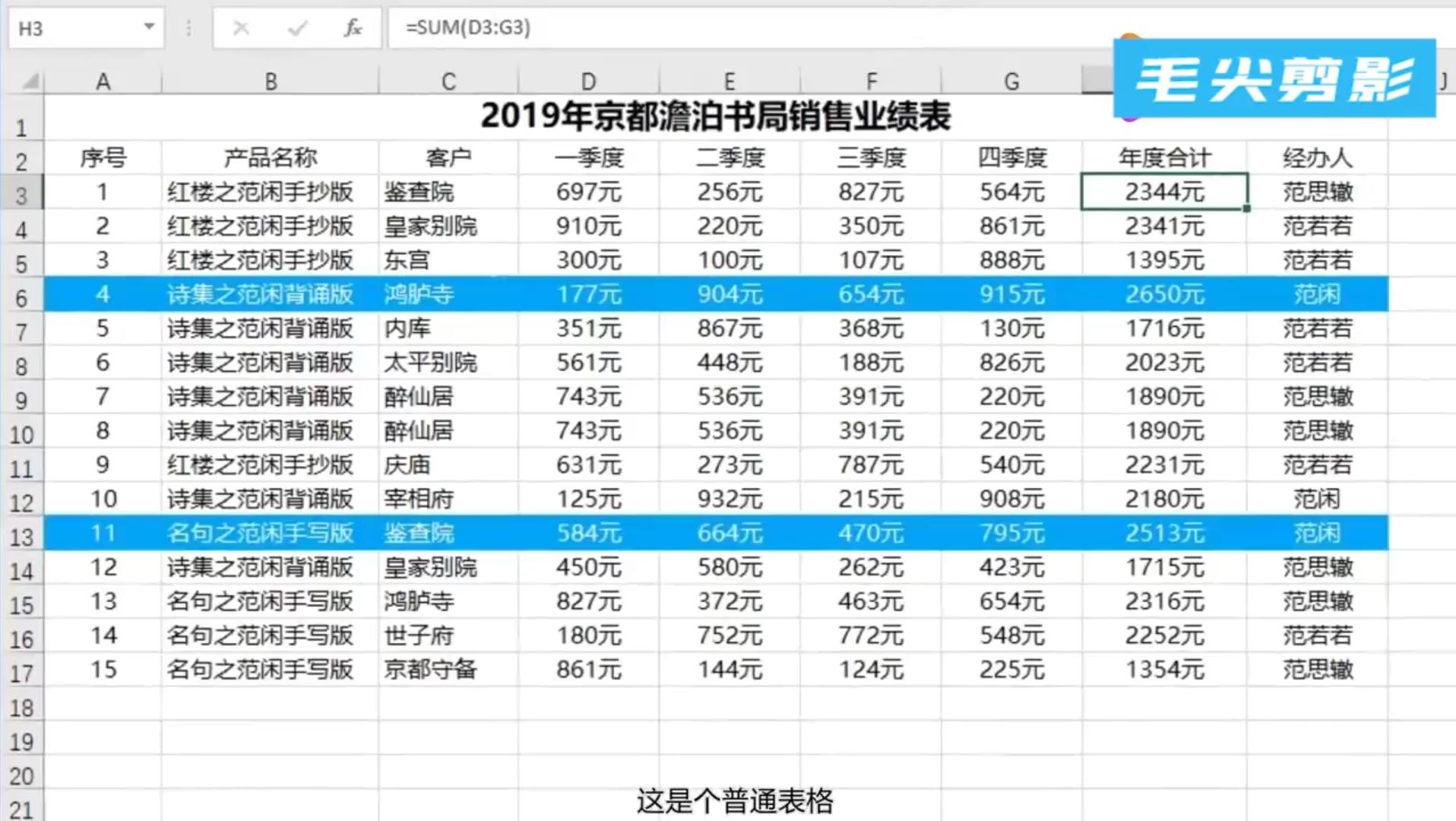Click the cell showing 1354元

[x=1164, y=670]
